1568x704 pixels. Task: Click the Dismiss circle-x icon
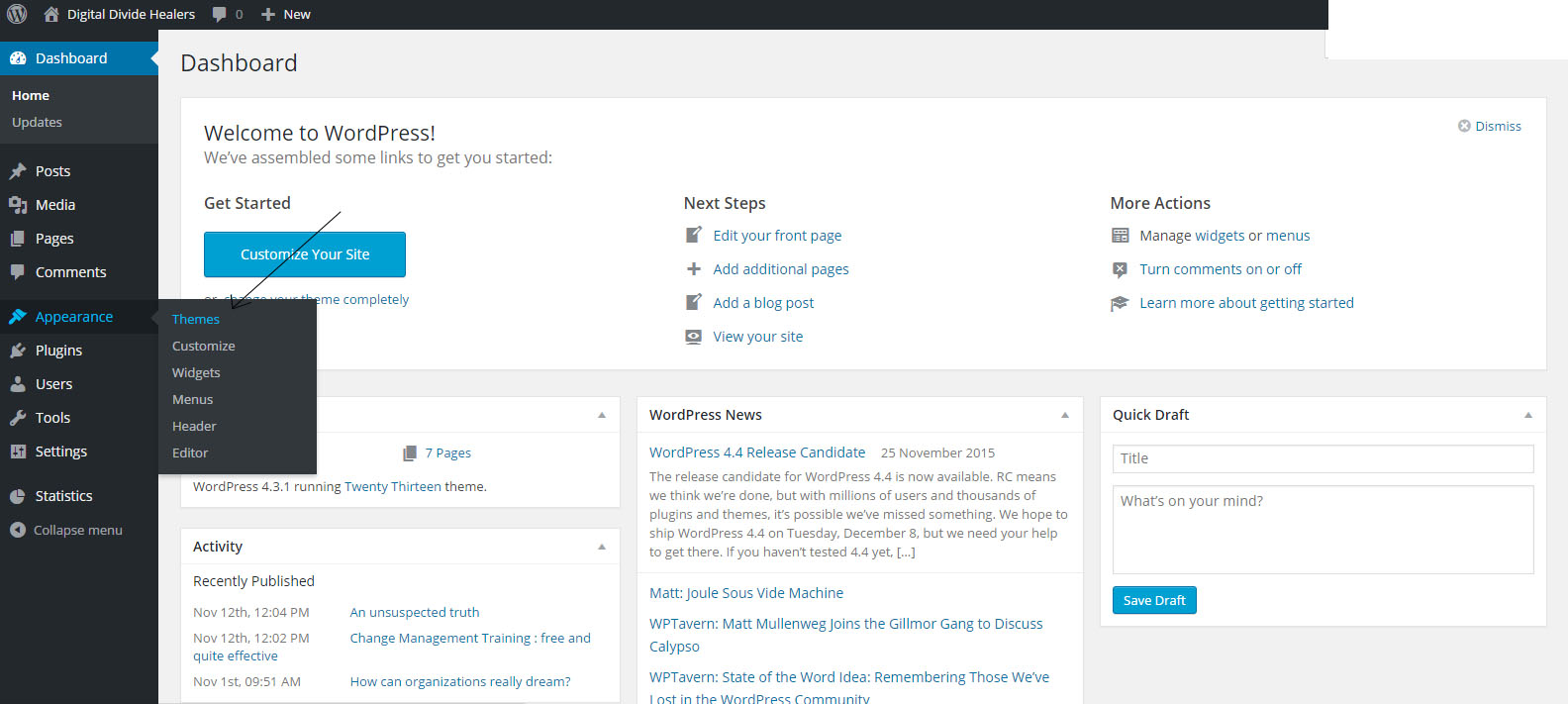(1464, 126)
